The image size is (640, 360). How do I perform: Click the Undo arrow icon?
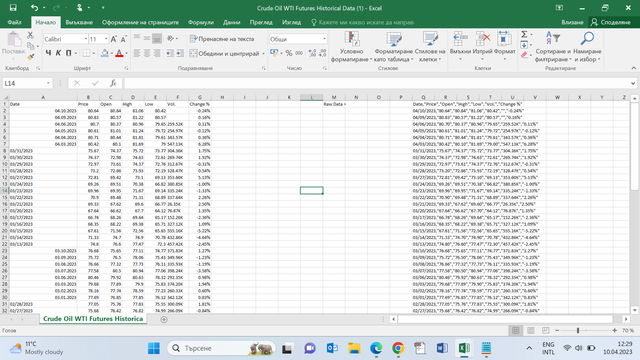coord(34,8)
